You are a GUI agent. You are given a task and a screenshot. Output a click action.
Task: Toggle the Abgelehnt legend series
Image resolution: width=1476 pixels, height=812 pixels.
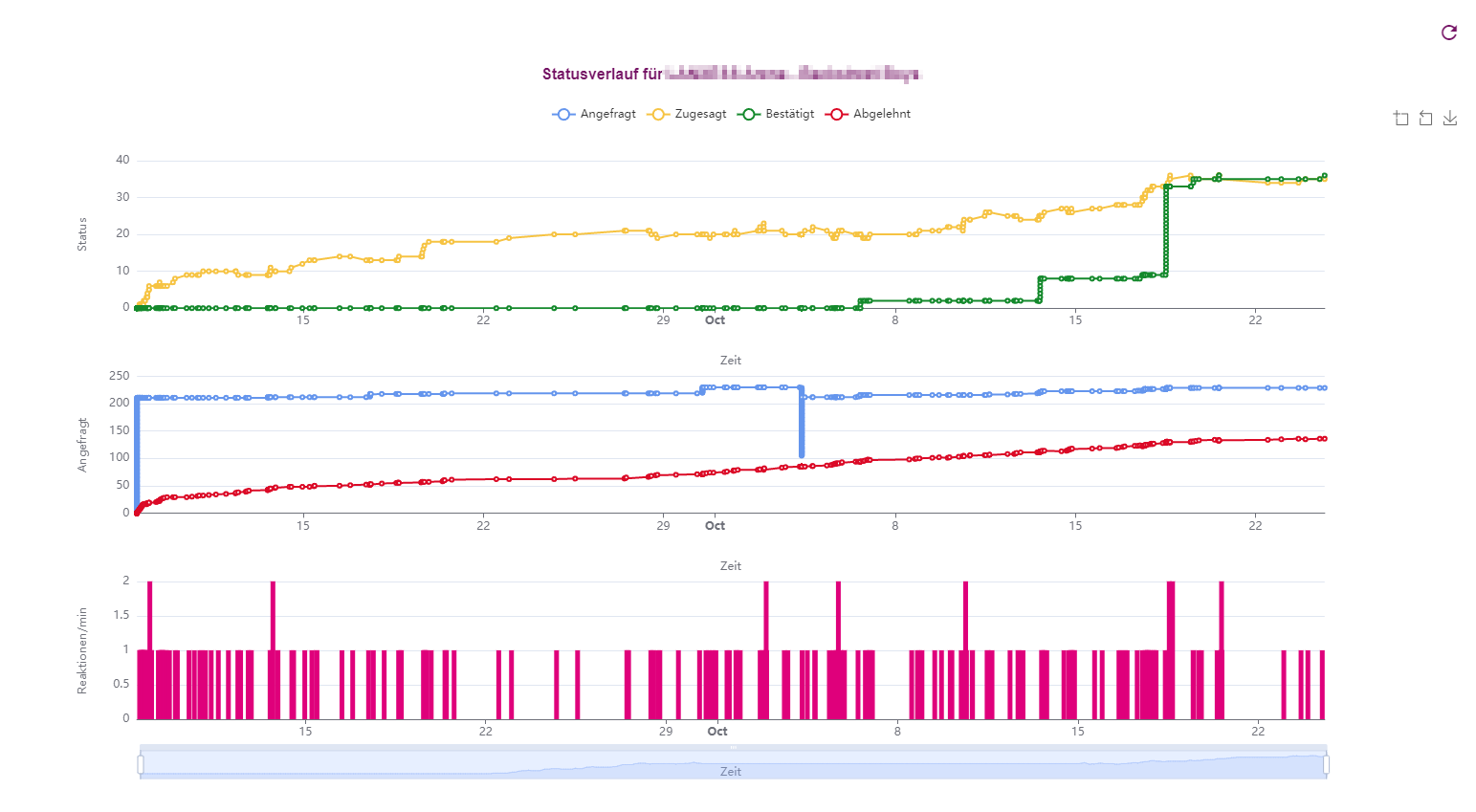pos(868,114)
